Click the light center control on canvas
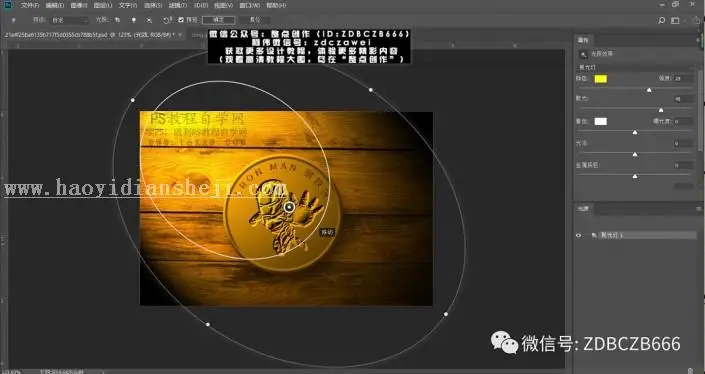 [x=289, y=207]
